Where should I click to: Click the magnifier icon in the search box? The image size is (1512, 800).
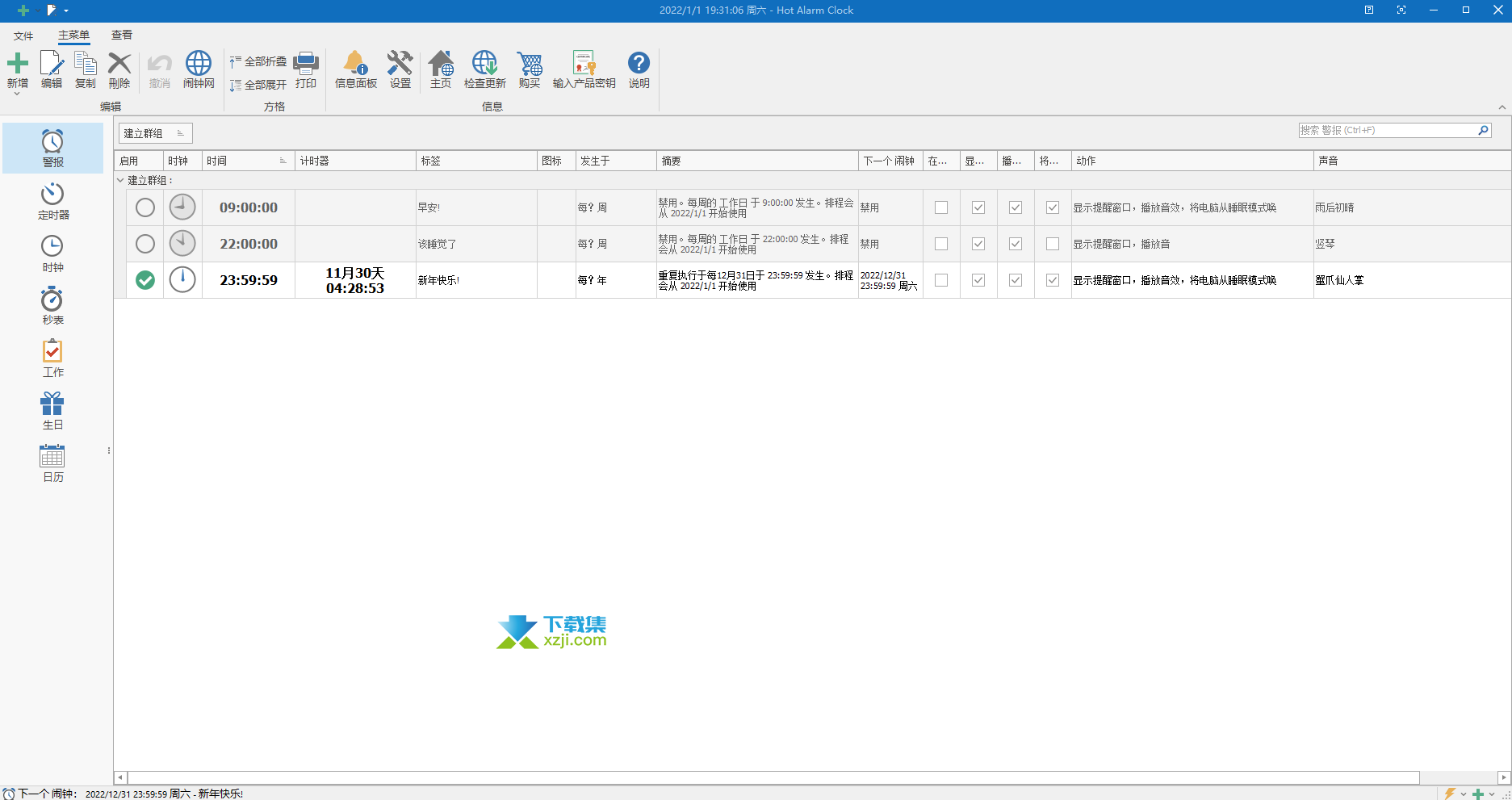1483,130
